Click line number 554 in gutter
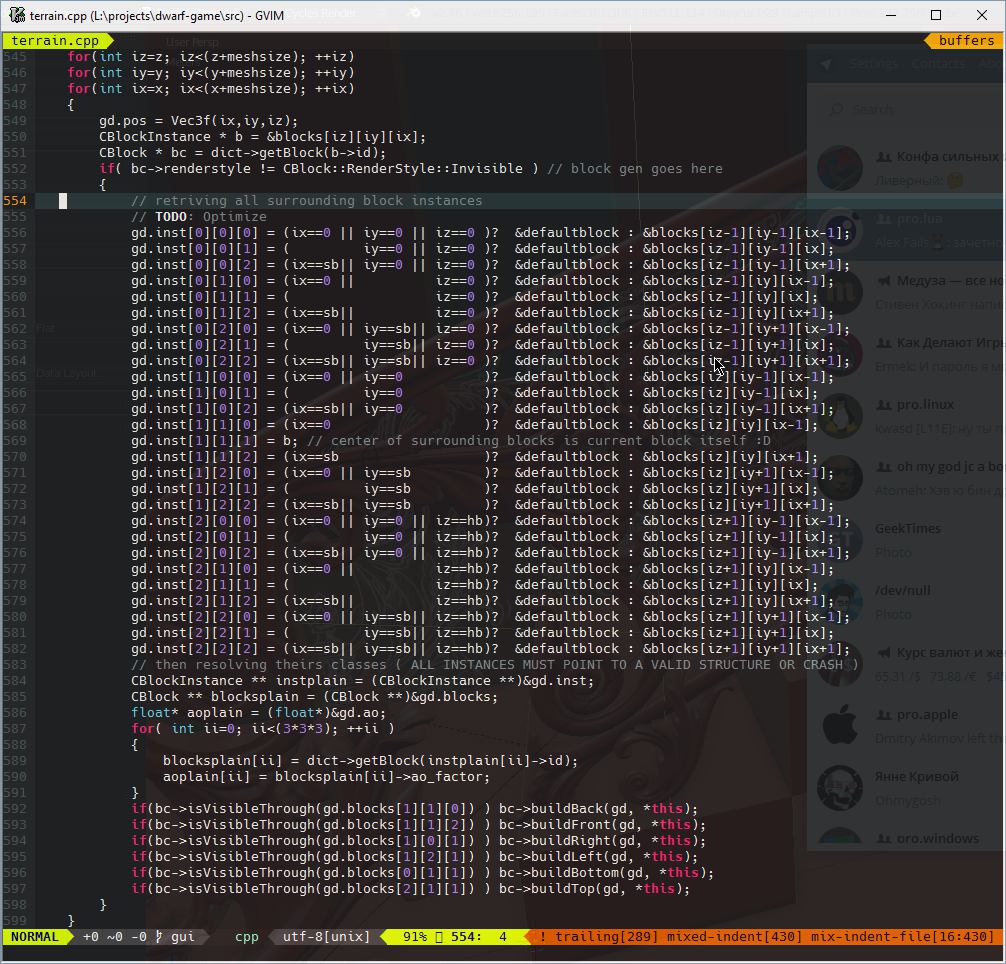The width and height of the screenshot is (1006, 964). click(x=15, y=201)
